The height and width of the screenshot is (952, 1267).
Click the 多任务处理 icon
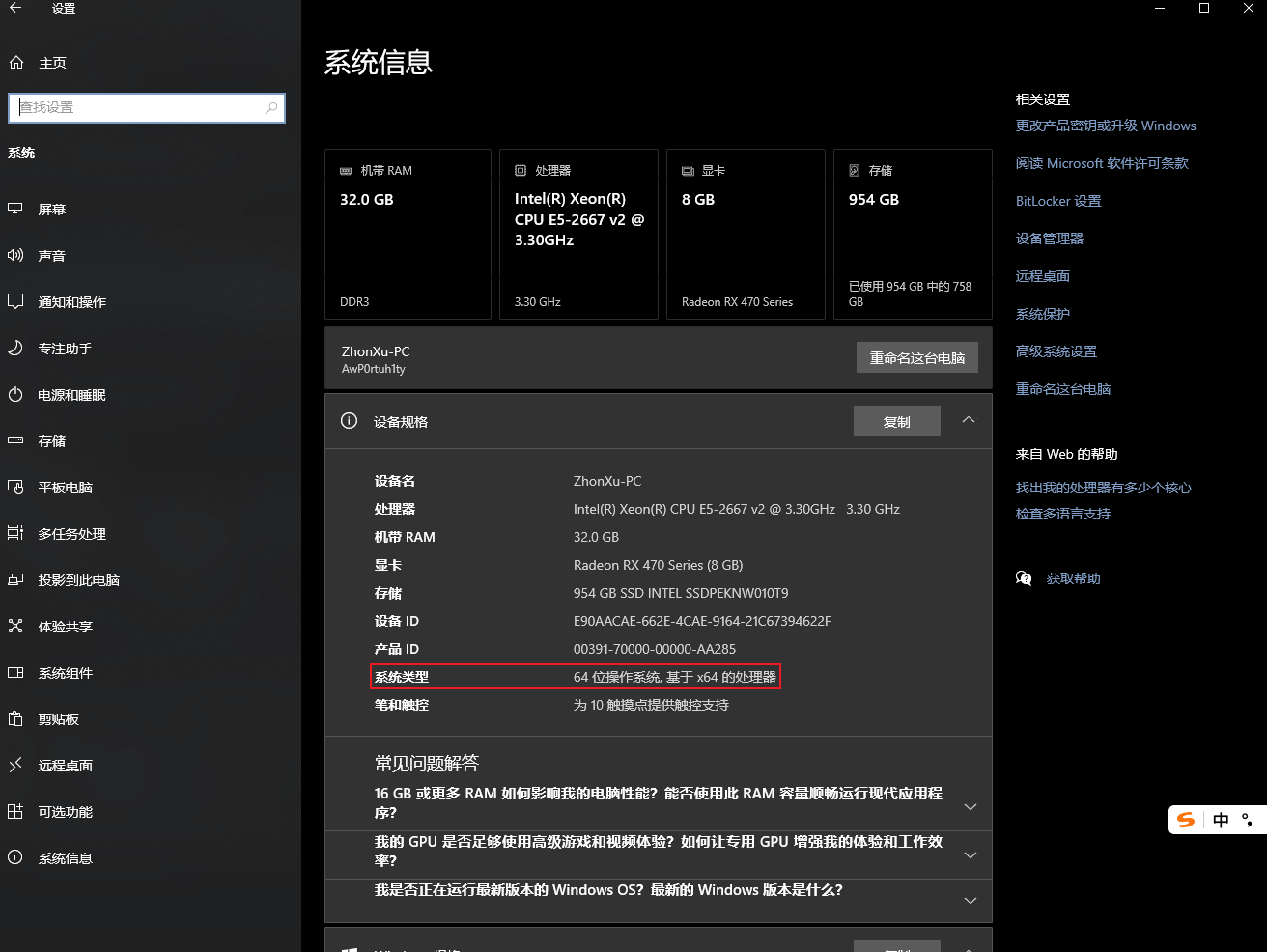(x=15, y=533)
